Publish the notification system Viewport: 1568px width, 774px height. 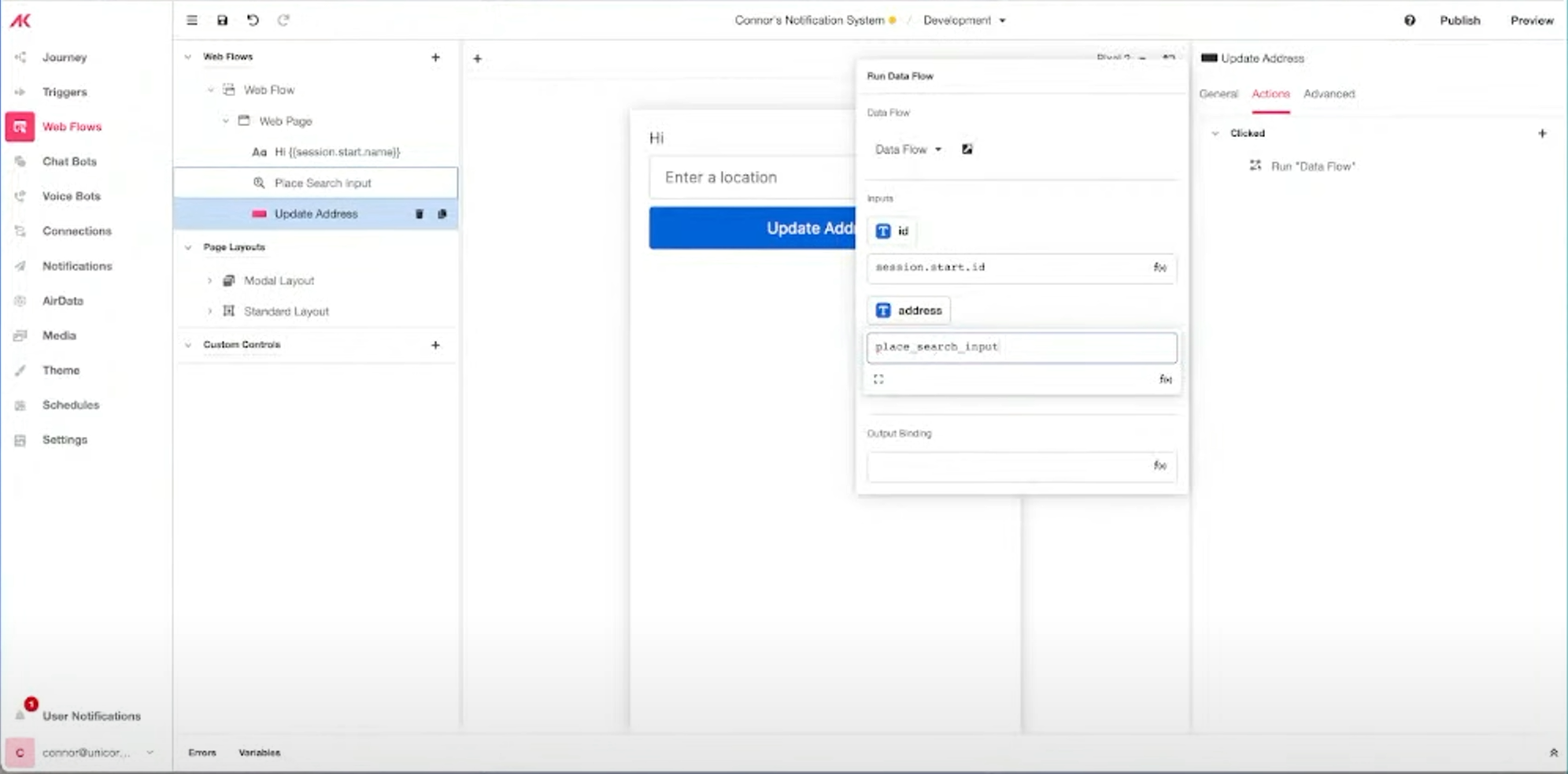(x=1460, y=20)
